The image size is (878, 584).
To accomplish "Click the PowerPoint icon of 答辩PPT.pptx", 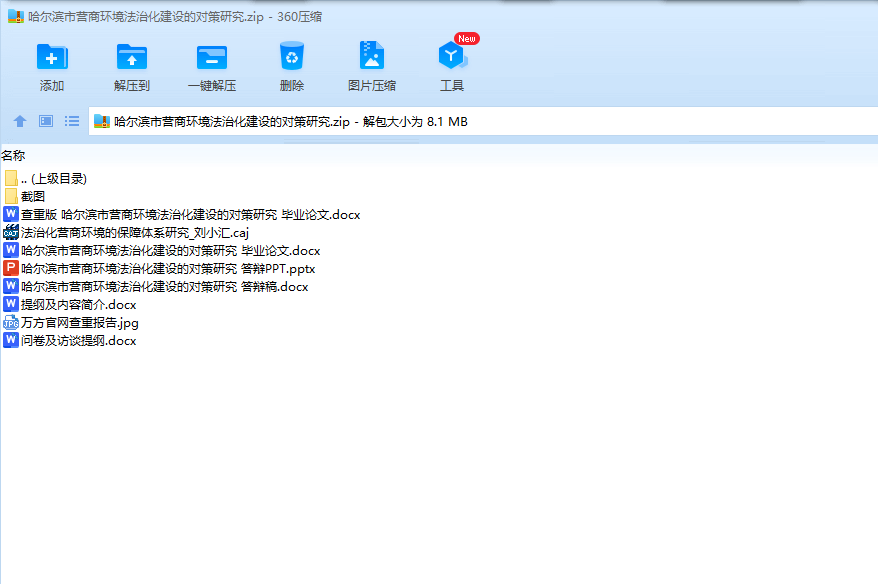I will click(x=11, y=268).
